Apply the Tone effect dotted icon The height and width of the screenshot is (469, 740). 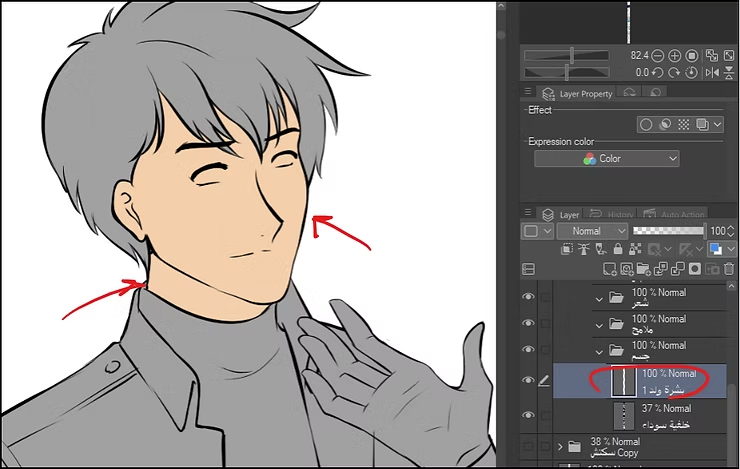pos(684,125)
